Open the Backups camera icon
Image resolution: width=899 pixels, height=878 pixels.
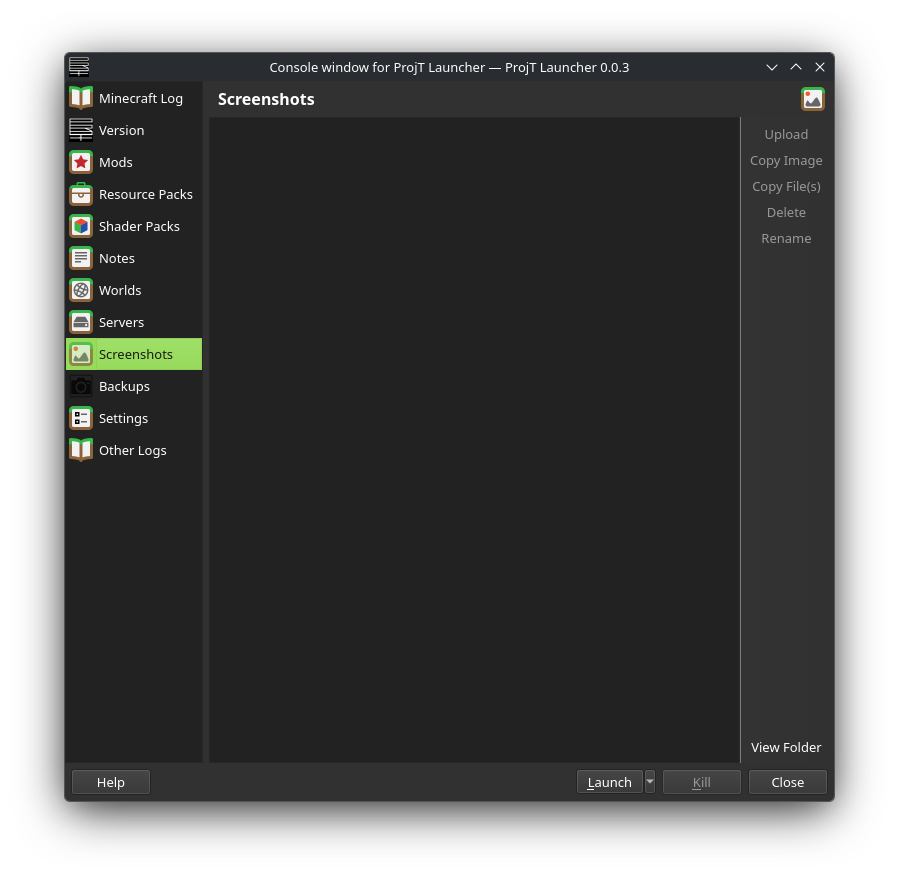coord(81,385)
